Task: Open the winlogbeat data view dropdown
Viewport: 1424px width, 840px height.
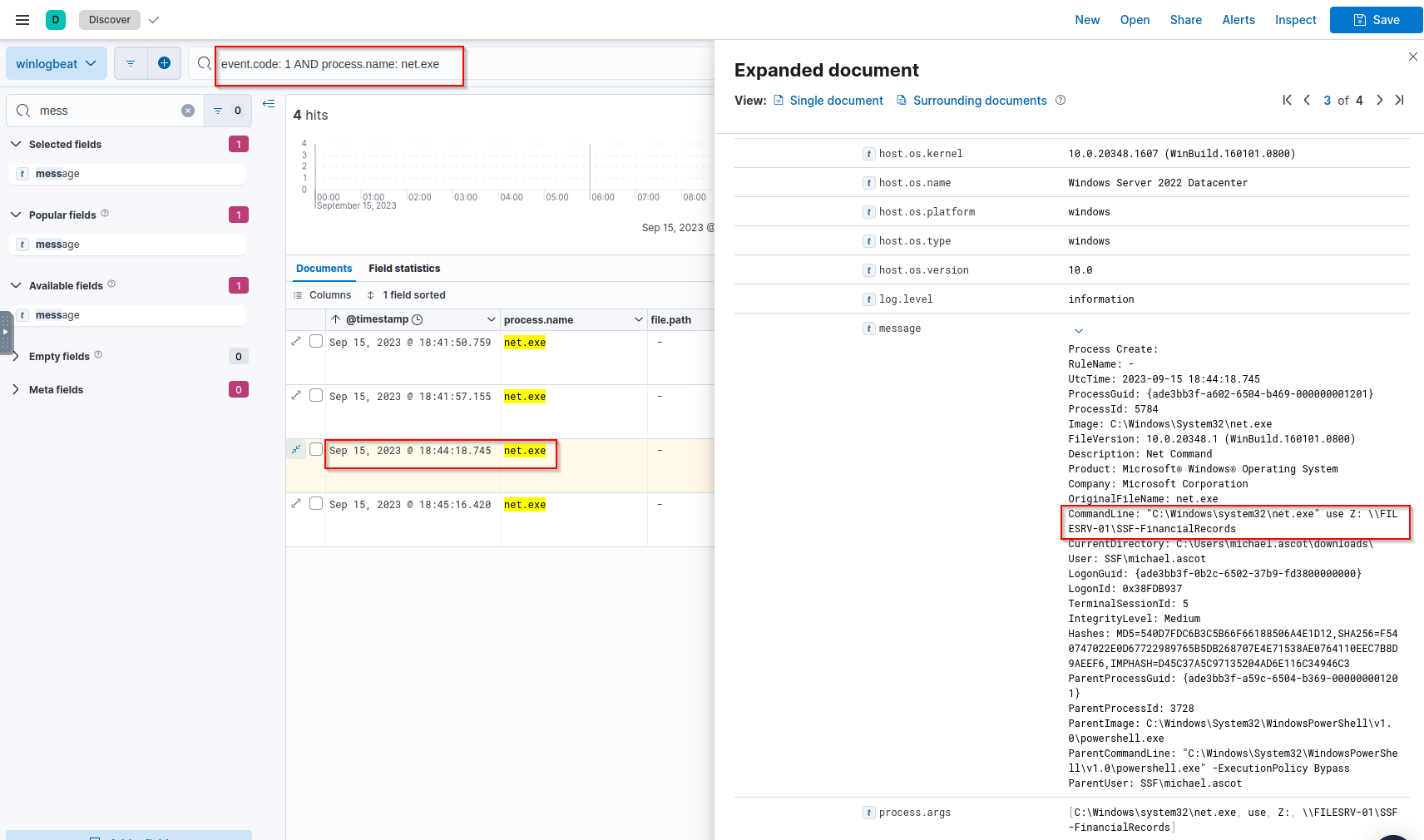Action: tap(56, 64)
